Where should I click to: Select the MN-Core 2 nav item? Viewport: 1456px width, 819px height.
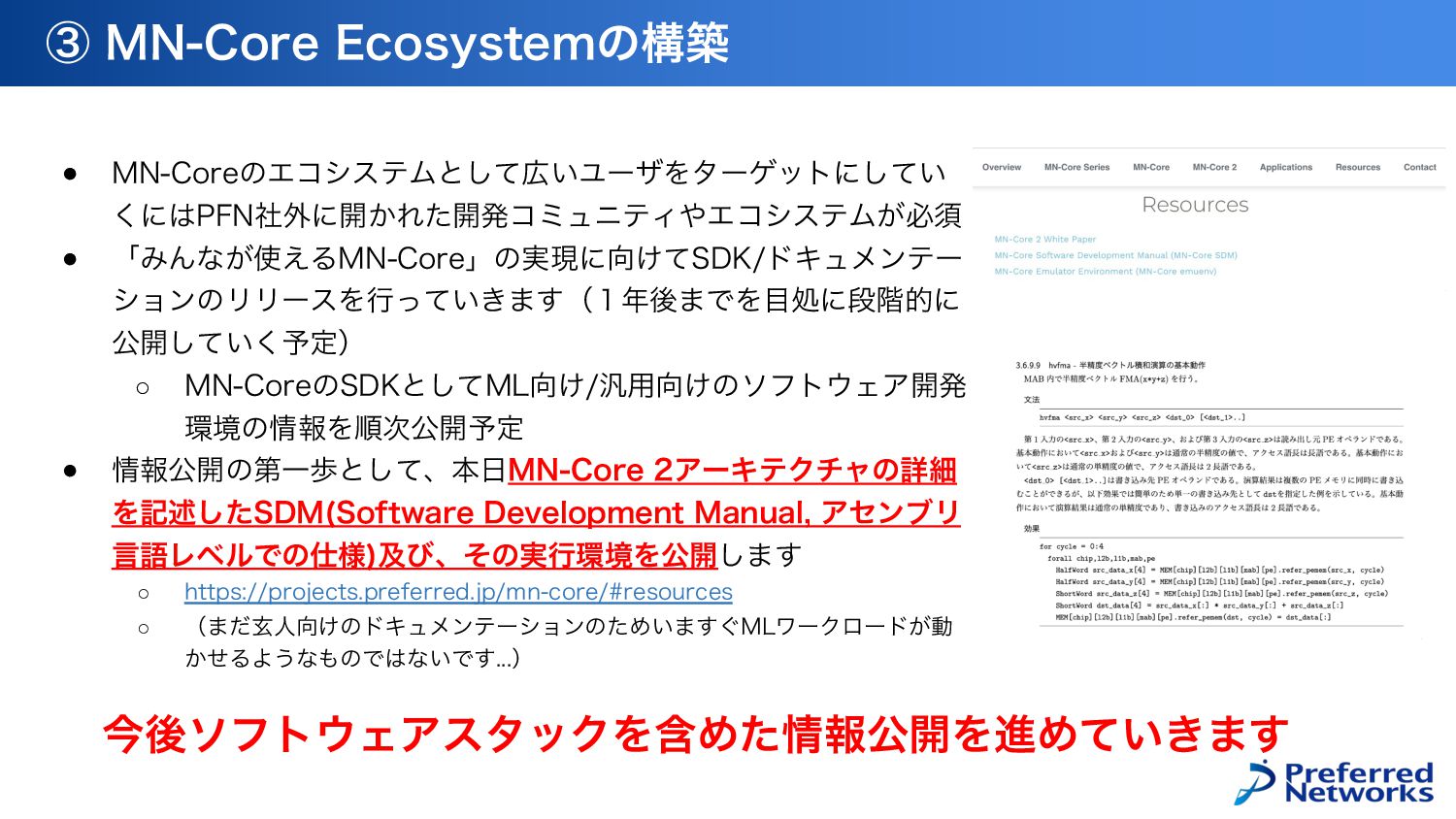(x=1214, y=168)
